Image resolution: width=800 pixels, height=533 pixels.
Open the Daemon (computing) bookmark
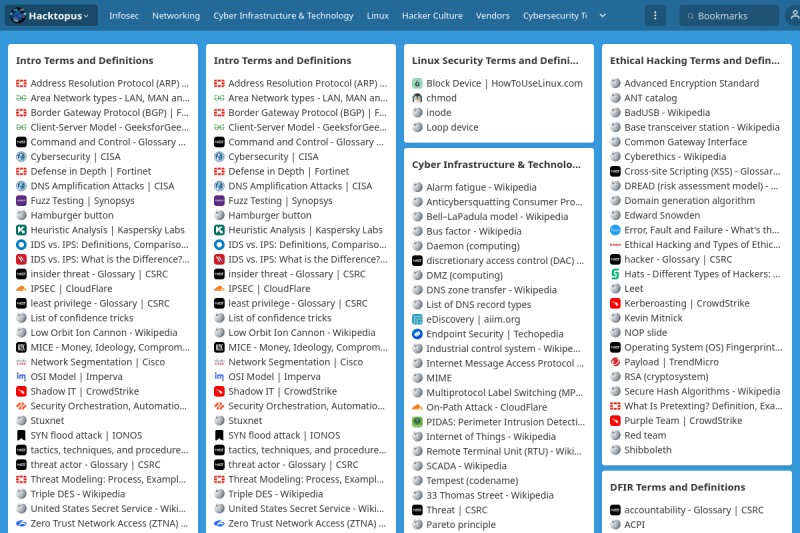(473, 246)
